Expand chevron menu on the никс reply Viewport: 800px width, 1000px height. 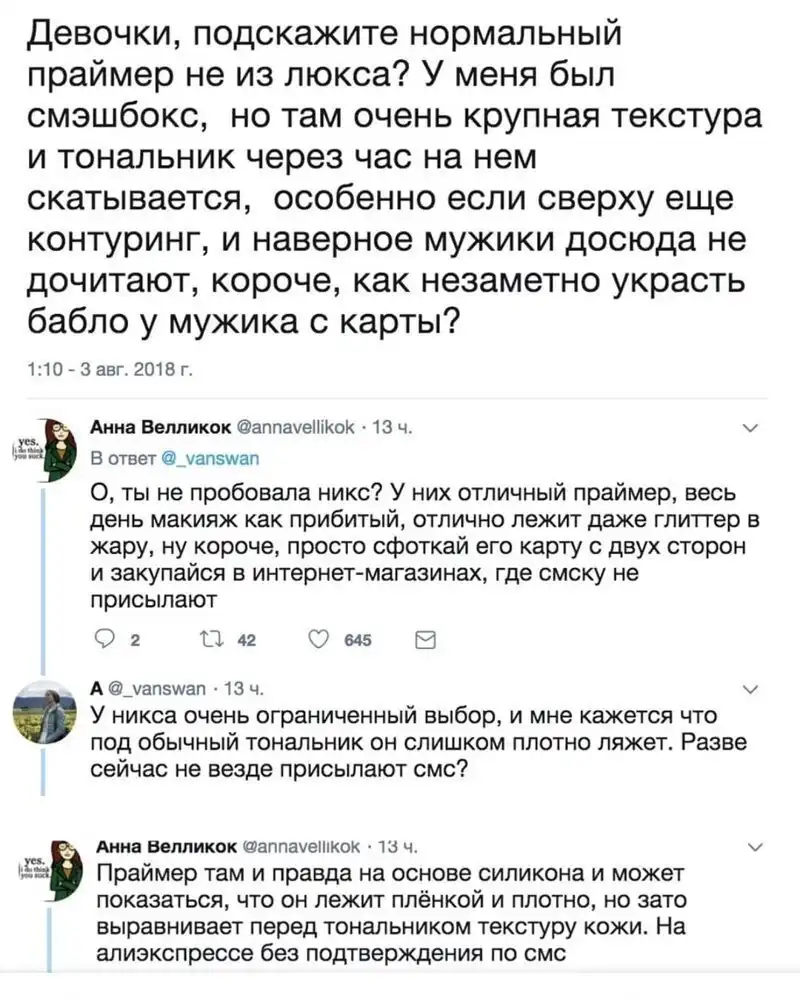point(753,430)
